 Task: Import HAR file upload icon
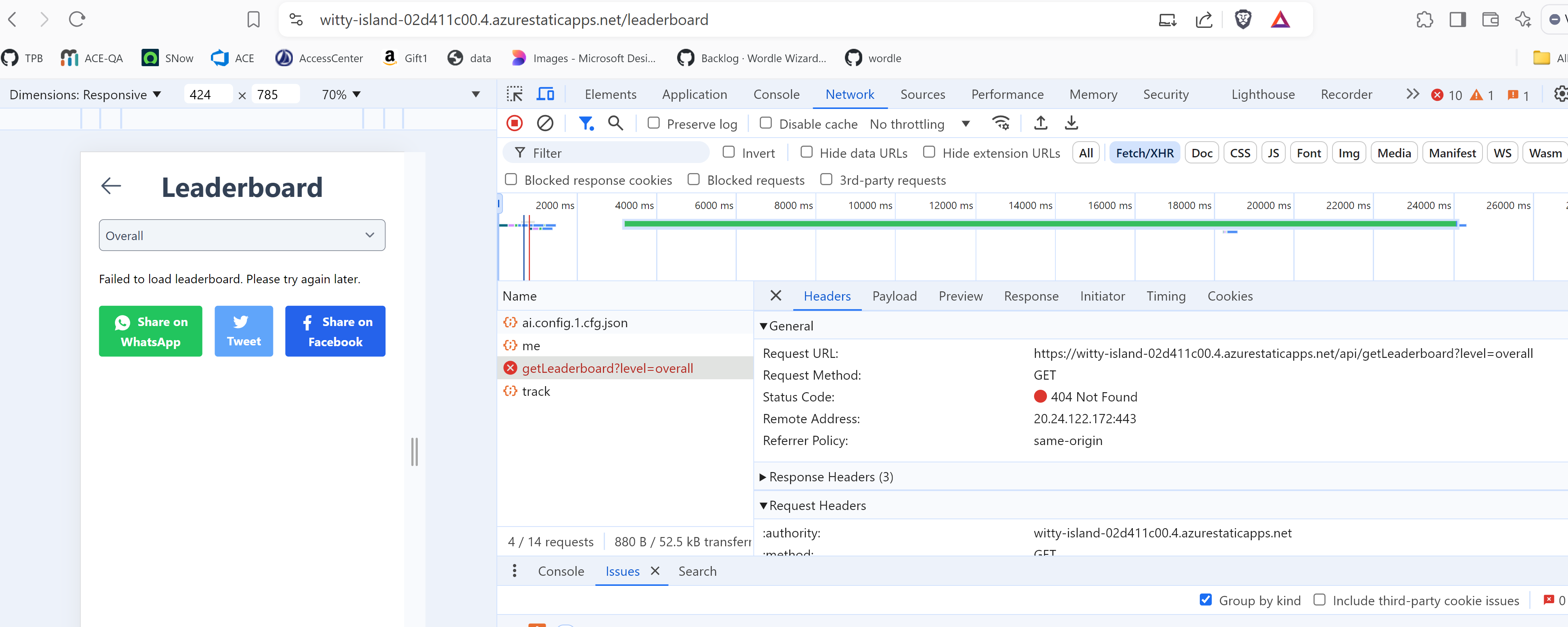[x=1041, y=123]
